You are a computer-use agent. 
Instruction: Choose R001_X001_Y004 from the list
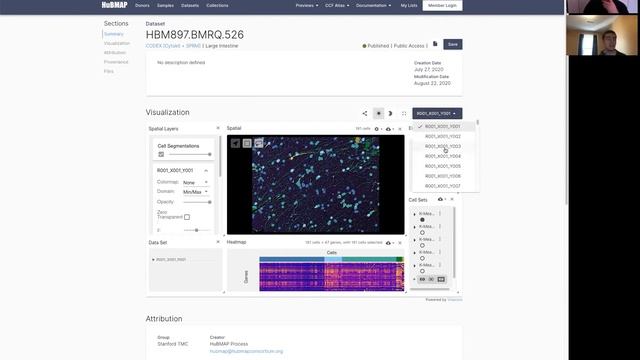point(443,156)
